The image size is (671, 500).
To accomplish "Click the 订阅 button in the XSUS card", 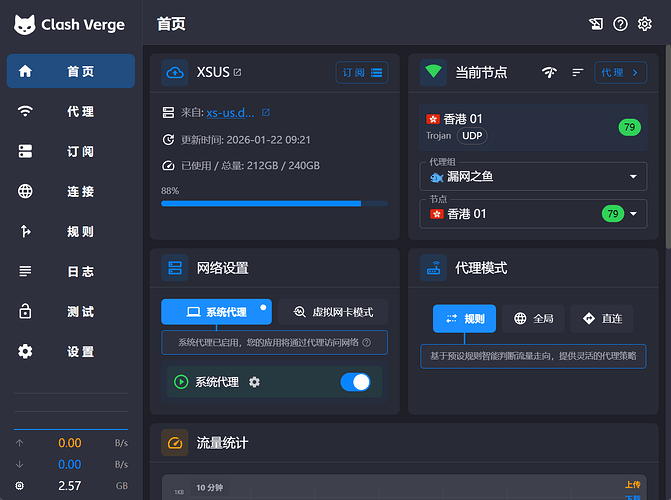I will [x=362, y=72].
